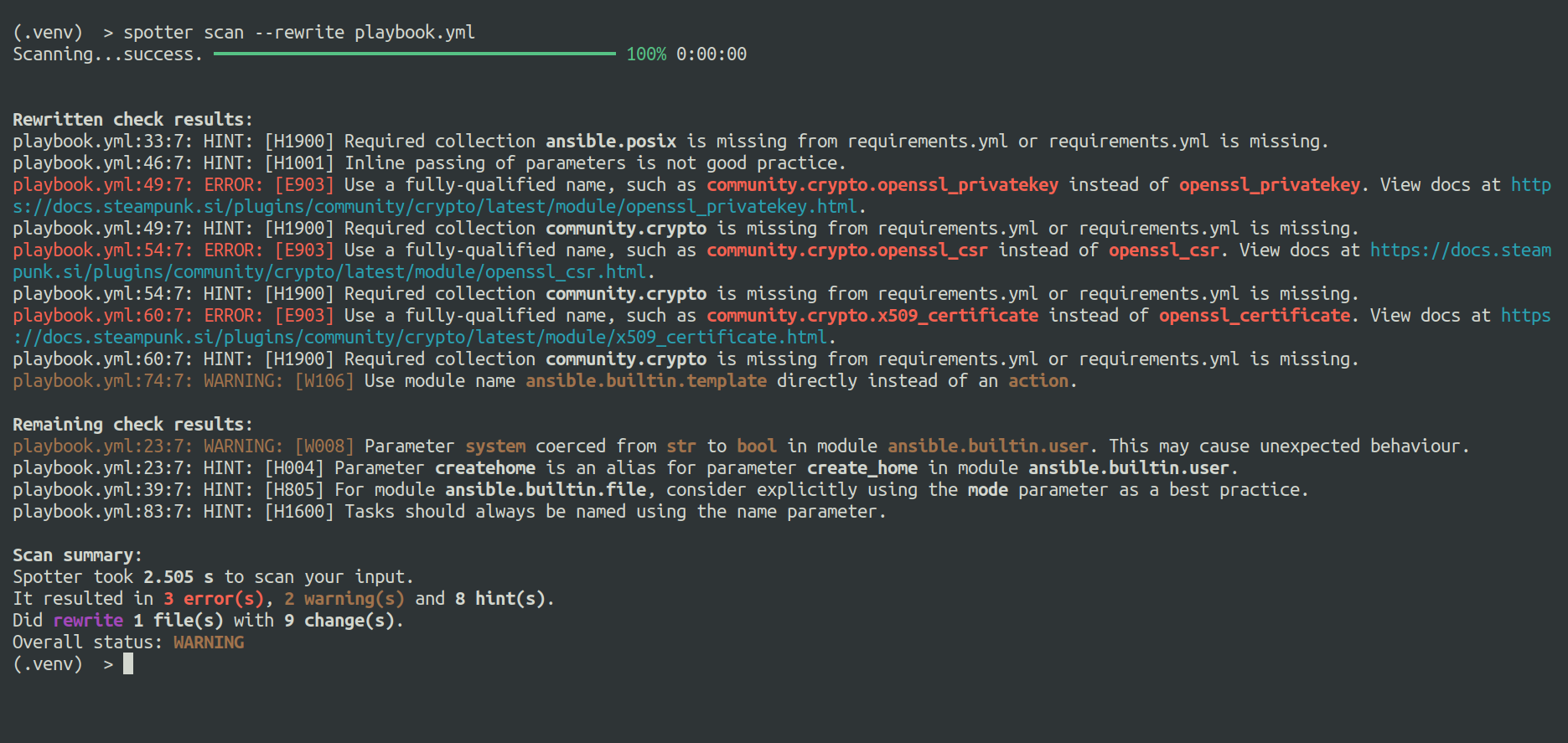This screenshot has width=1568, height=743.
Task: Click the "Rewritten check results:" heading
Action: (132, 120)
